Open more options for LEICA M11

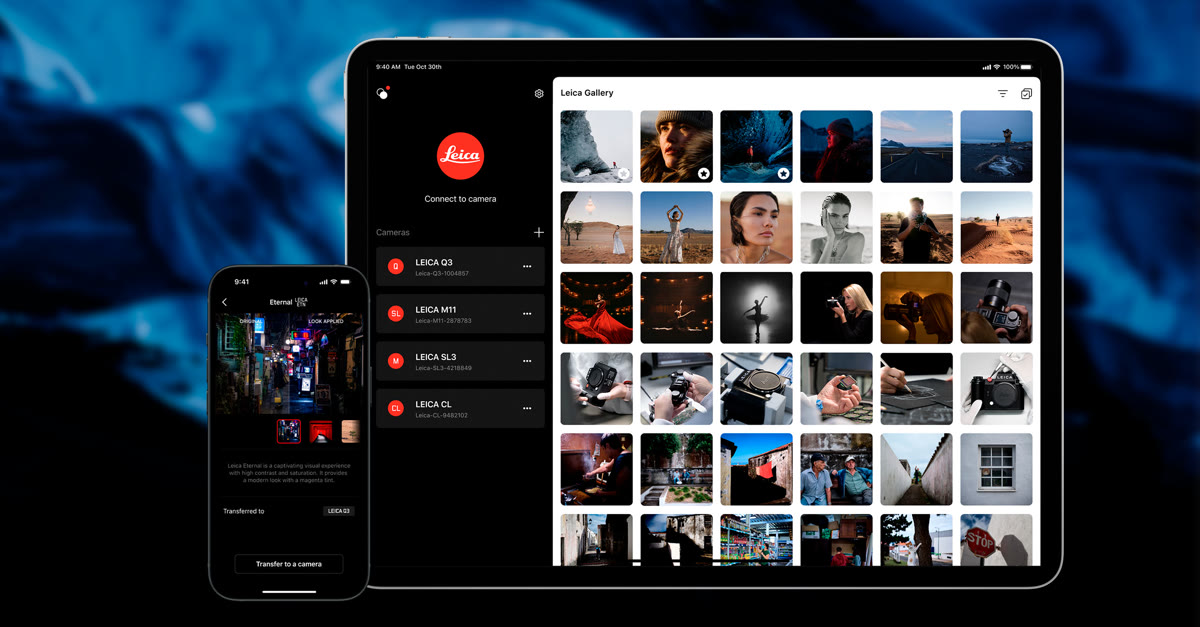pos(527,314)
